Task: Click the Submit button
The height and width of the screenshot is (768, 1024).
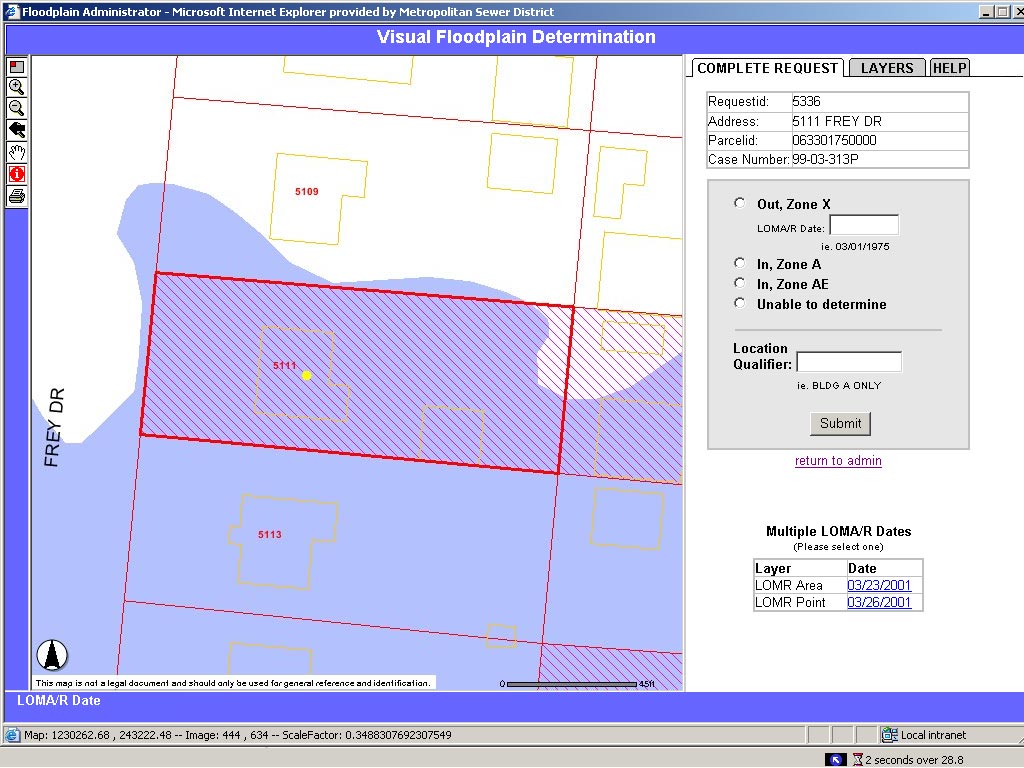Action: click(x=840, y=423)
